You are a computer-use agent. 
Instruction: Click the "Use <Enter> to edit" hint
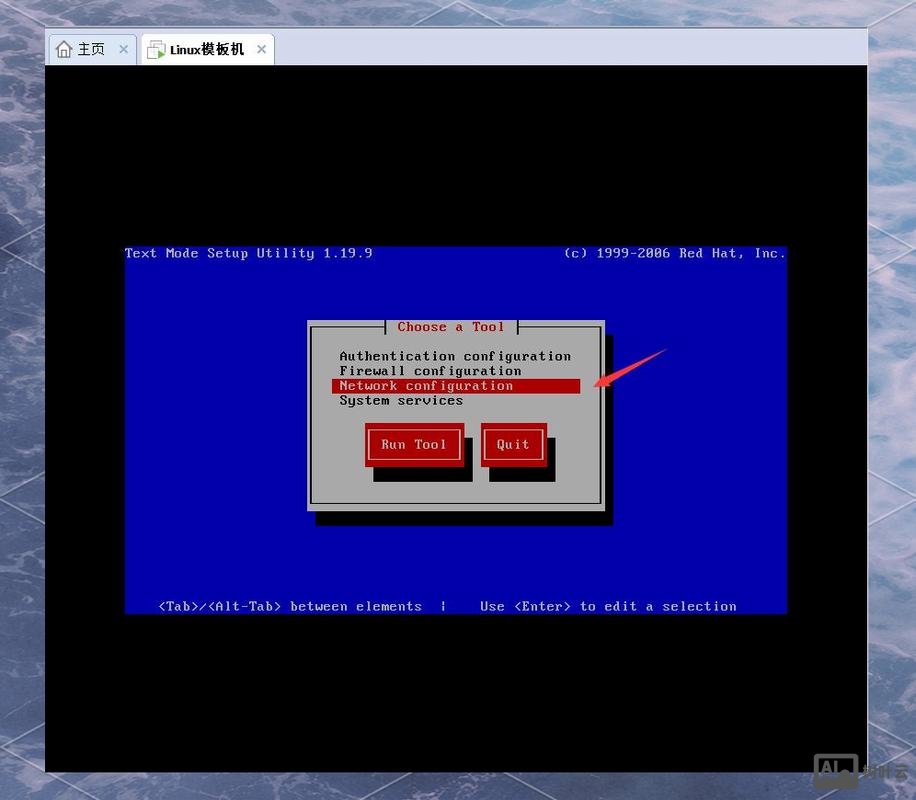(608, 606)
